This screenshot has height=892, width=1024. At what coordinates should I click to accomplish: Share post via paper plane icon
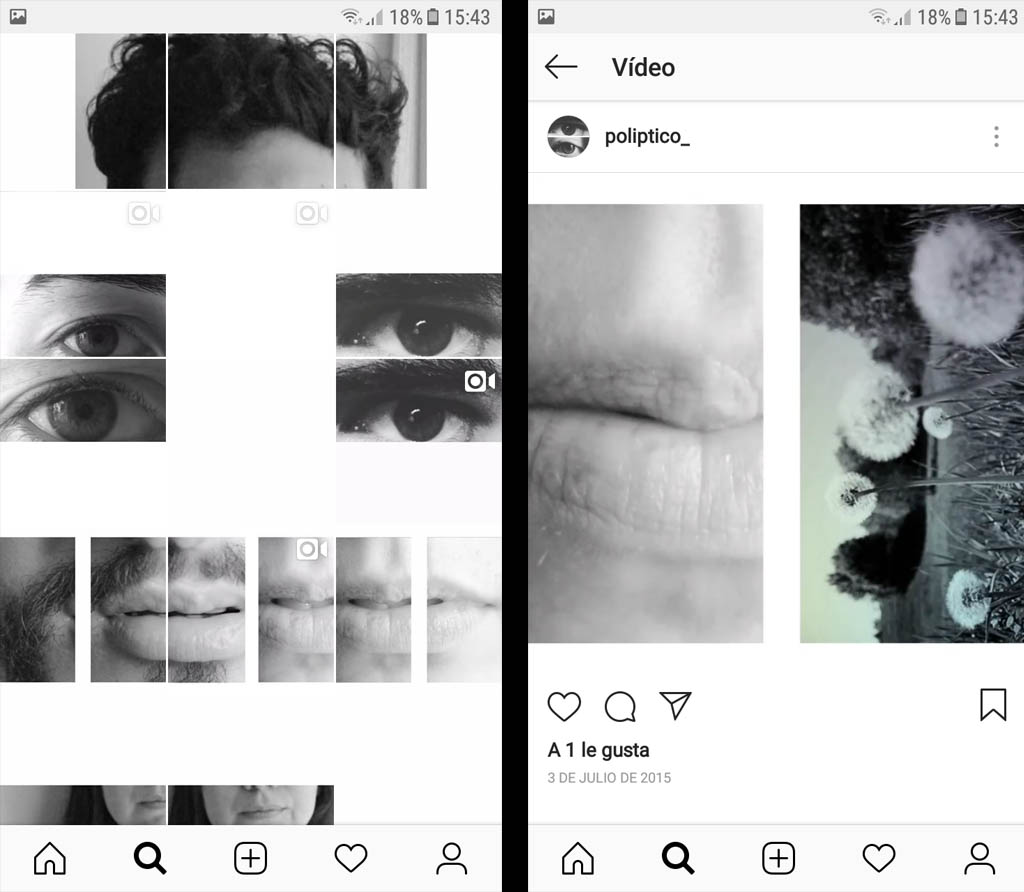coord(676,705)
